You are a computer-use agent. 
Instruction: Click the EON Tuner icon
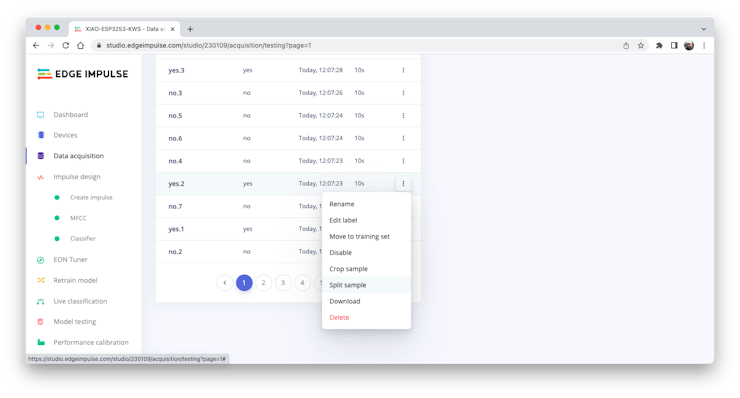[41, 260]
